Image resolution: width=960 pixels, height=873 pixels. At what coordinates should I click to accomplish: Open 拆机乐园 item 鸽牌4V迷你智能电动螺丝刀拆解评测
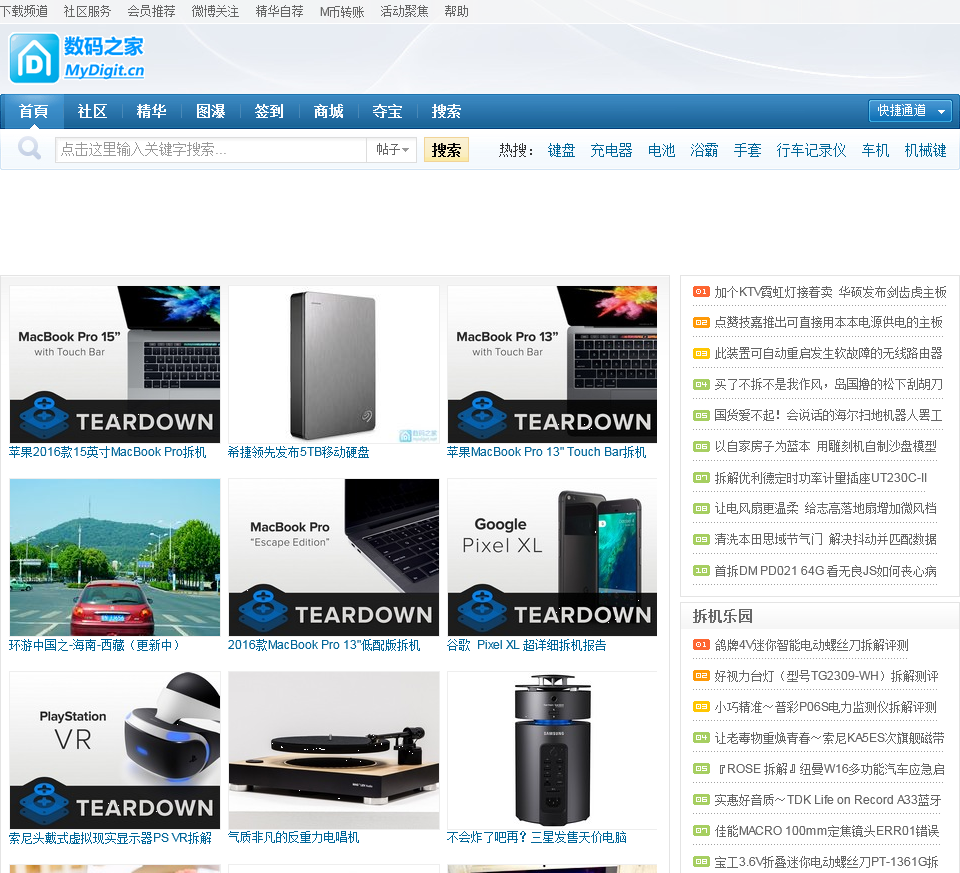[811, 645]
